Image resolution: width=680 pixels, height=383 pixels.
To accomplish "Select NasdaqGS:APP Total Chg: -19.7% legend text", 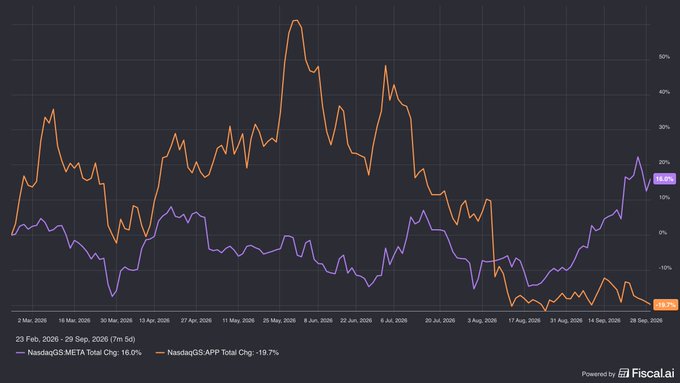I will pos(223,353).
